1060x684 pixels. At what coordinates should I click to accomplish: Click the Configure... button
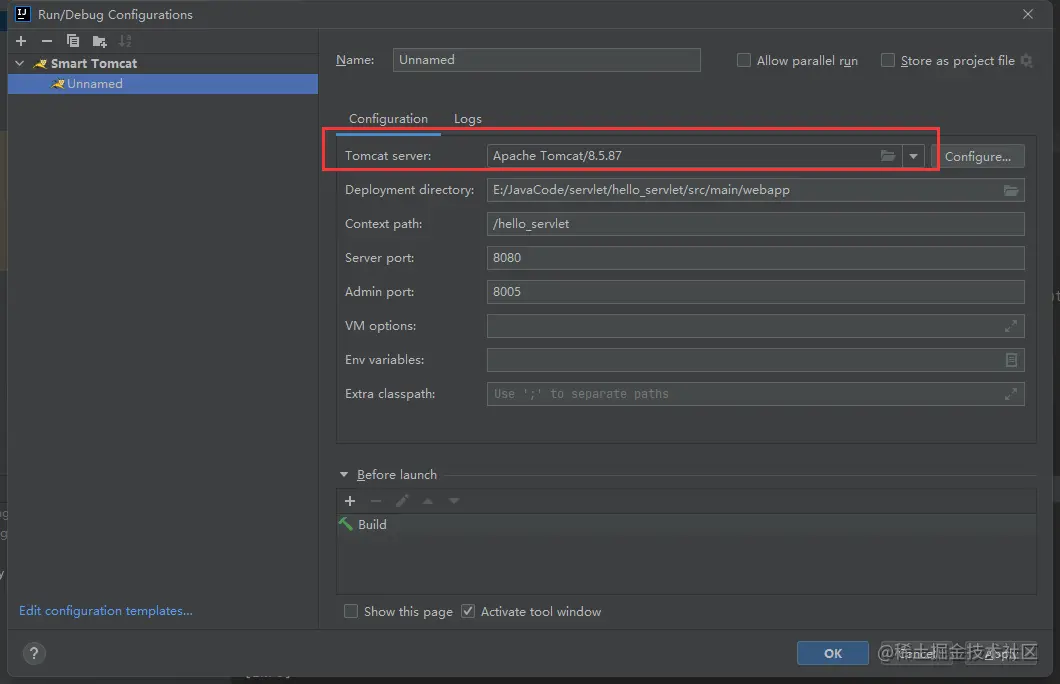point(978,156)
